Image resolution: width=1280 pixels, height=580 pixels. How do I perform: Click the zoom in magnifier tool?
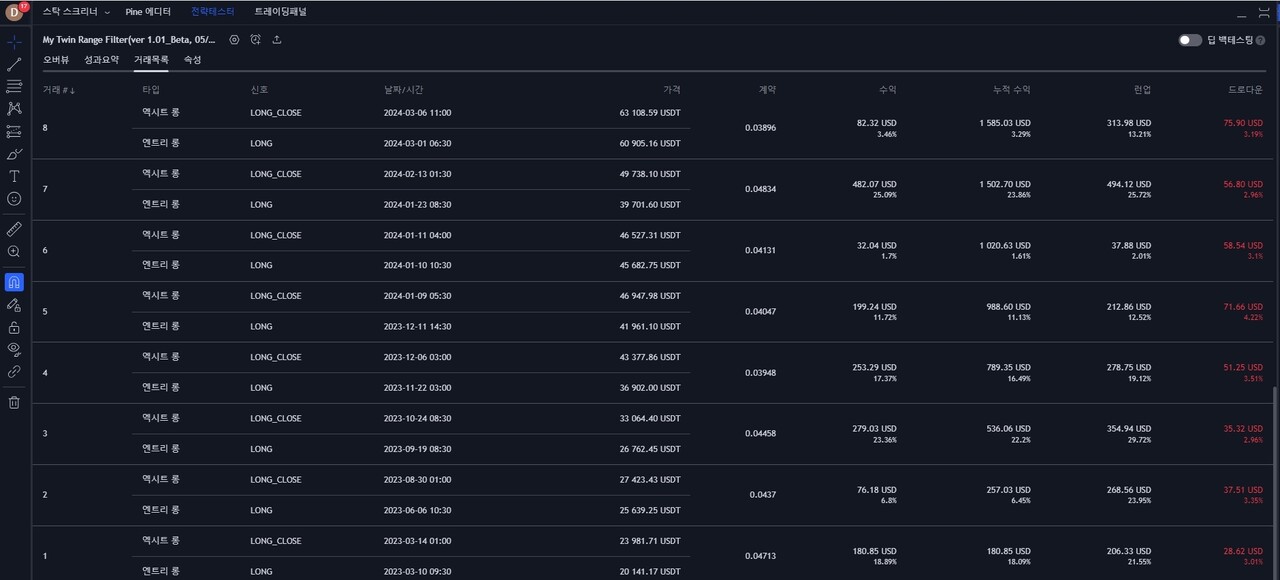click(x=14, y=252)
